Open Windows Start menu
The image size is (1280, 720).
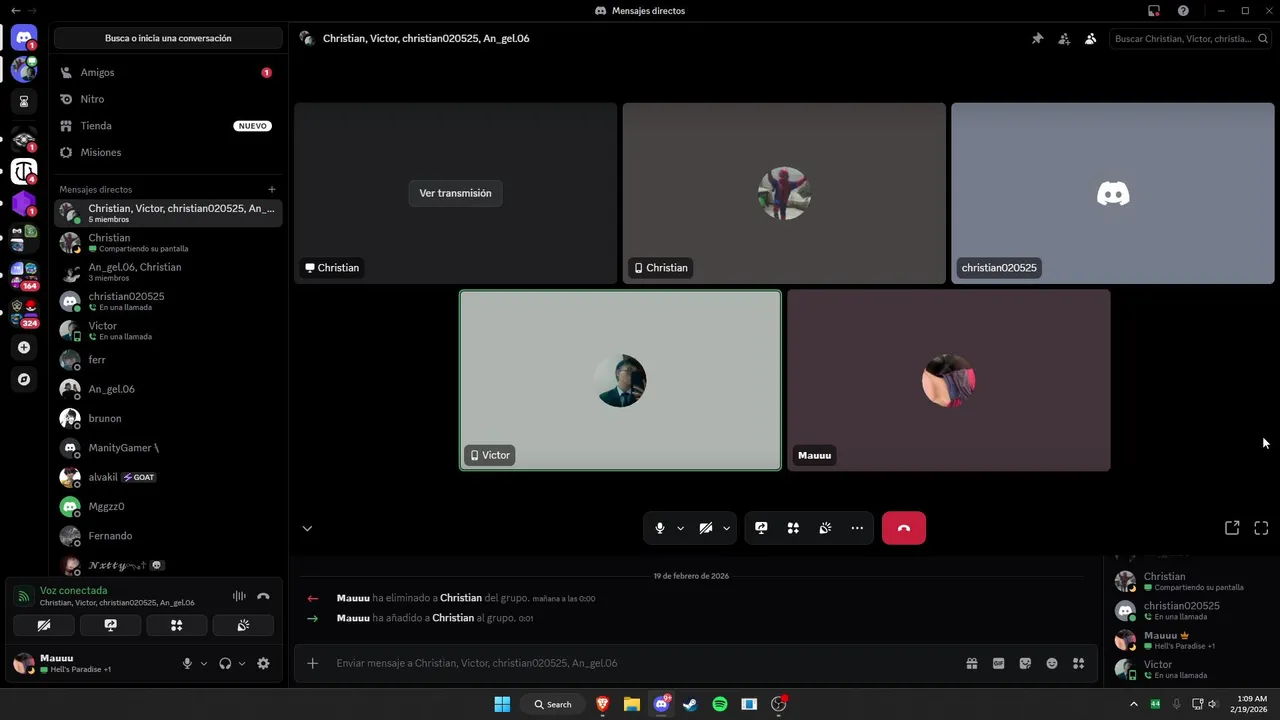502,704
